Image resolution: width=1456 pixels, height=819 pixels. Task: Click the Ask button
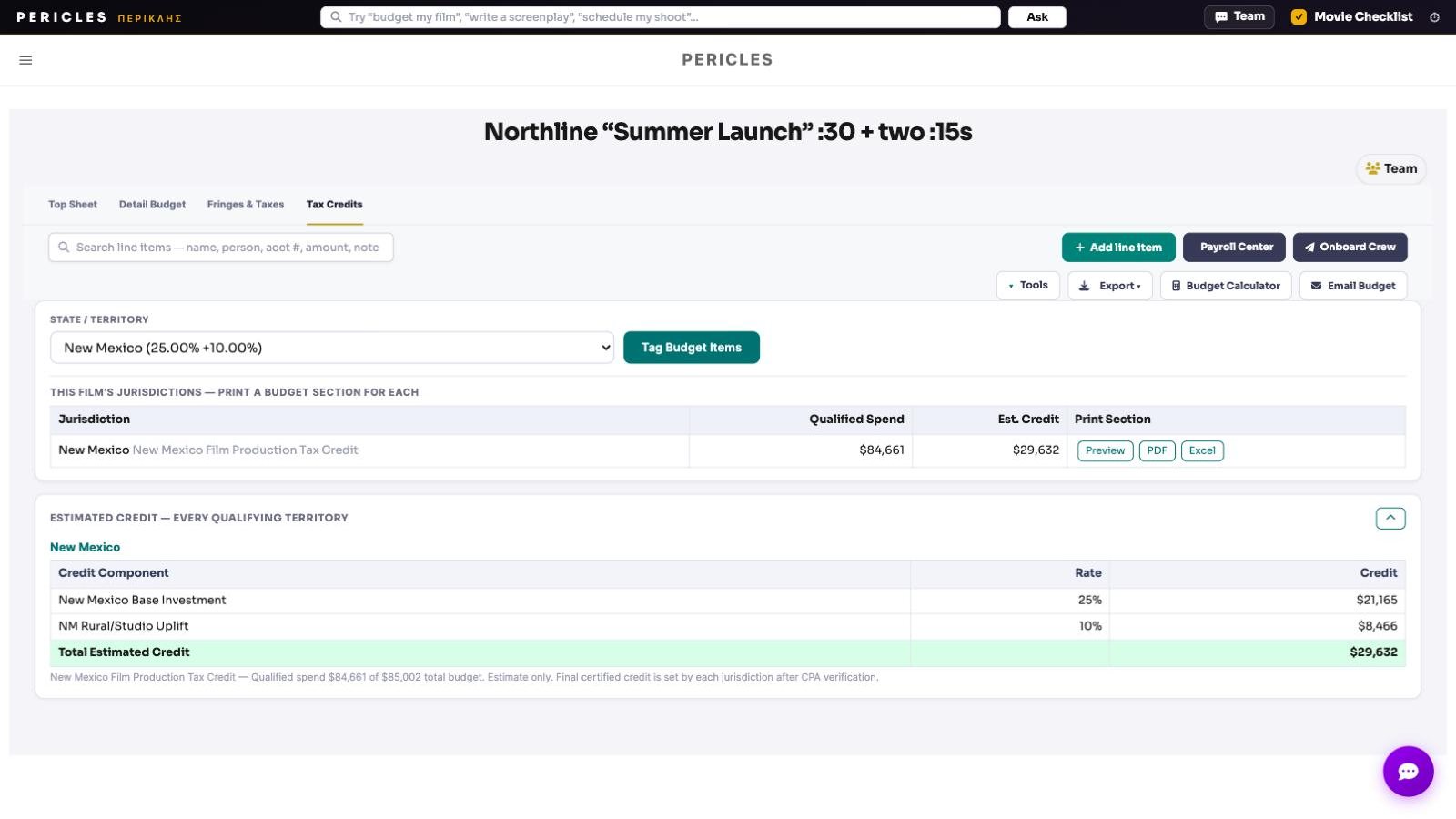click(1037, 17)
